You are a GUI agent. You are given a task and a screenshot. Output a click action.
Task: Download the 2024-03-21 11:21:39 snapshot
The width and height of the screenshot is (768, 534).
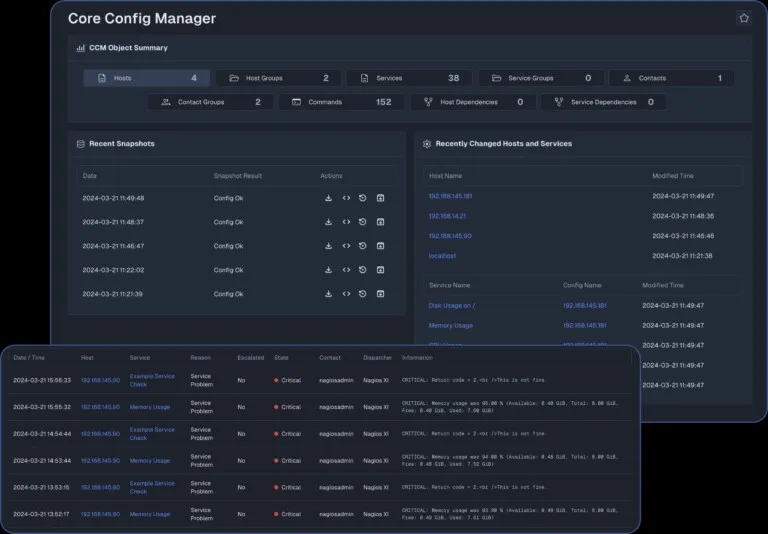(x=328, y=294)
